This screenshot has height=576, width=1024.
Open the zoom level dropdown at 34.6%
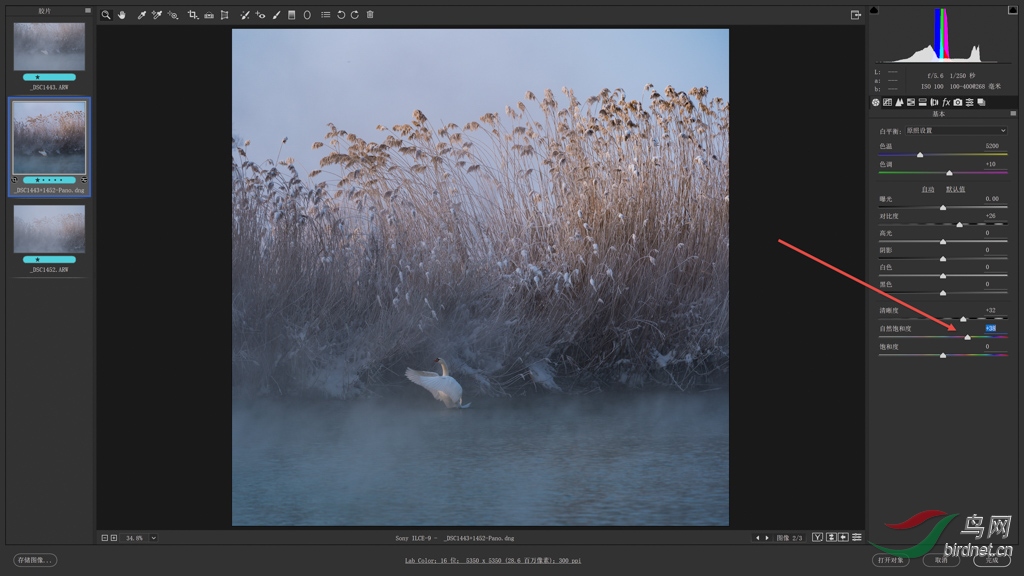154,538
